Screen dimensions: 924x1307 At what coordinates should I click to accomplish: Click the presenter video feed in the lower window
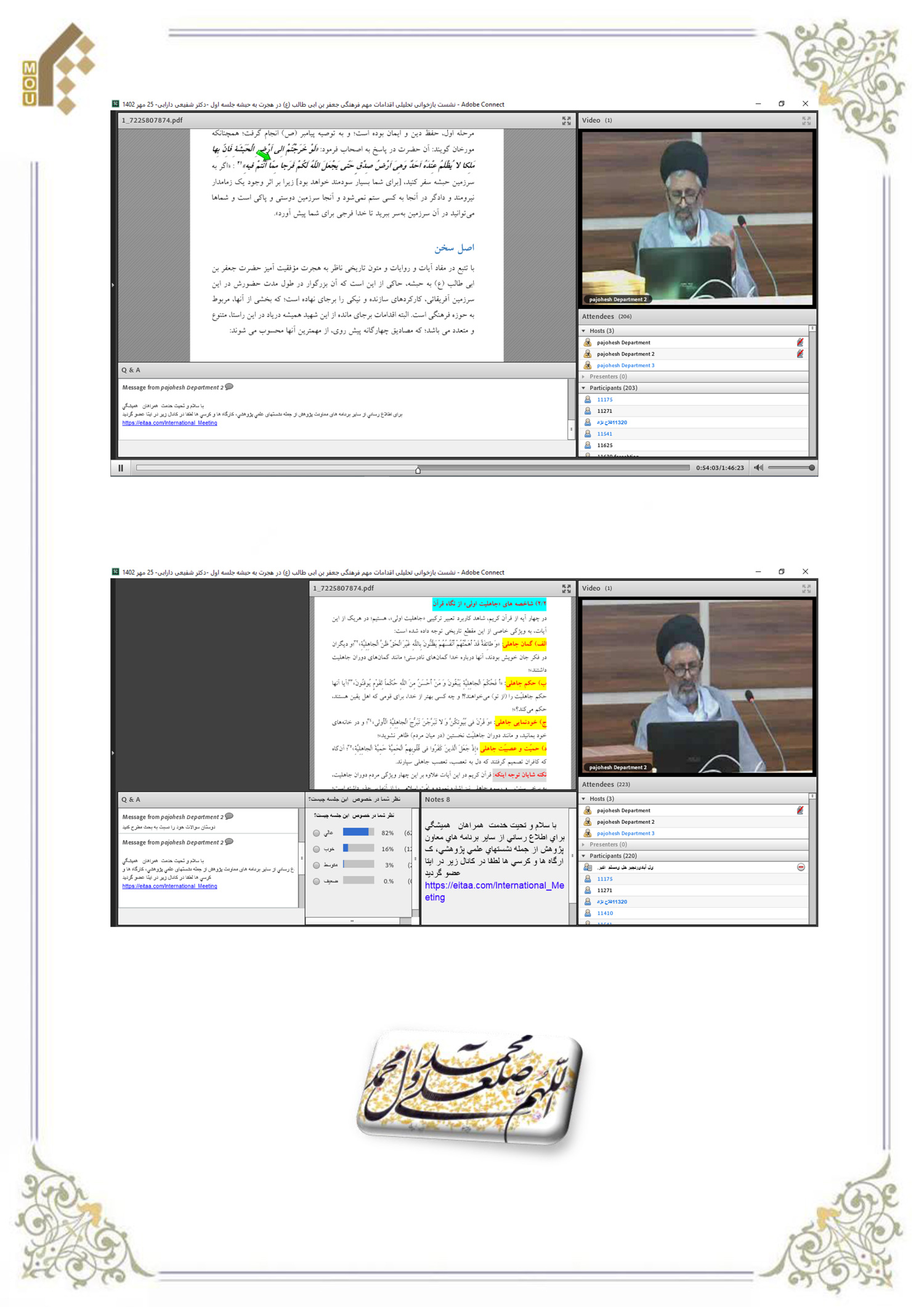click(x=697, y=686)
